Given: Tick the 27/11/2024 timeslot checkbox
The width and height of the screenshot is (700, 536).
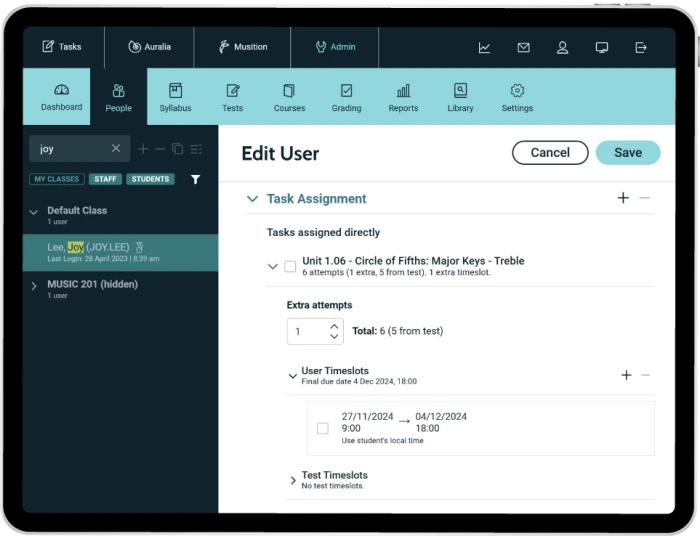Looking at the screenshot, I should click(322, 428).
